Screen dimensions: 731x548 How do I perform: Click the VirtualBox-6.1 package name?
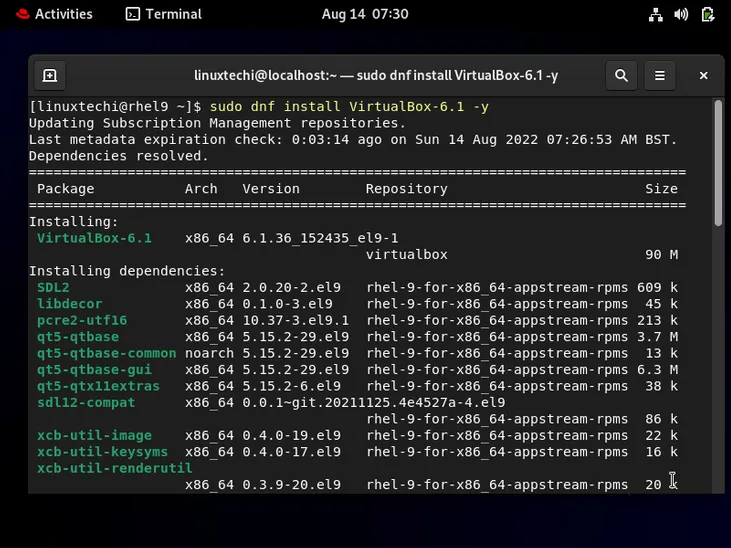coord(94,238)
